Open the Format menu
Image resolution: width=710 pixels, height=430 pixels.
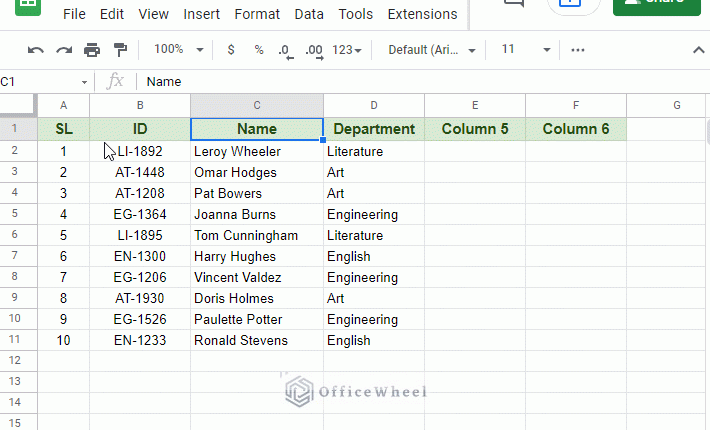257,14
